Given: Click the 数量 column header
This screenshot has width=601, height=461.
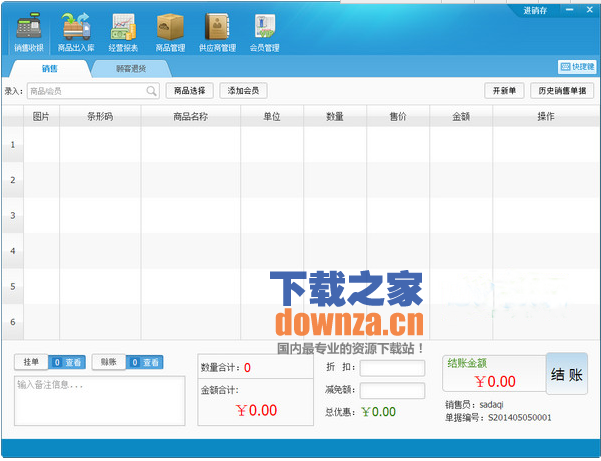Looking at the screenshot, I should [x=335, y=116].
